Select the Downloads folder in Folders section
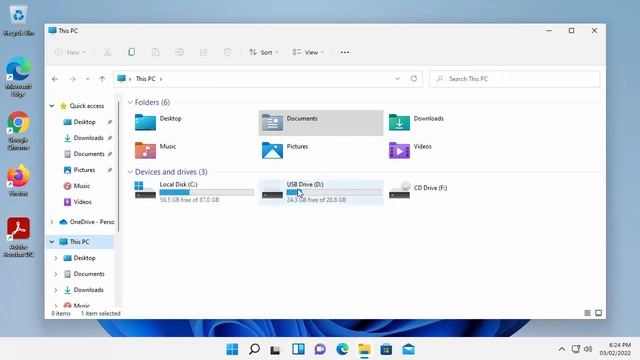 click(x=447, y=122)
